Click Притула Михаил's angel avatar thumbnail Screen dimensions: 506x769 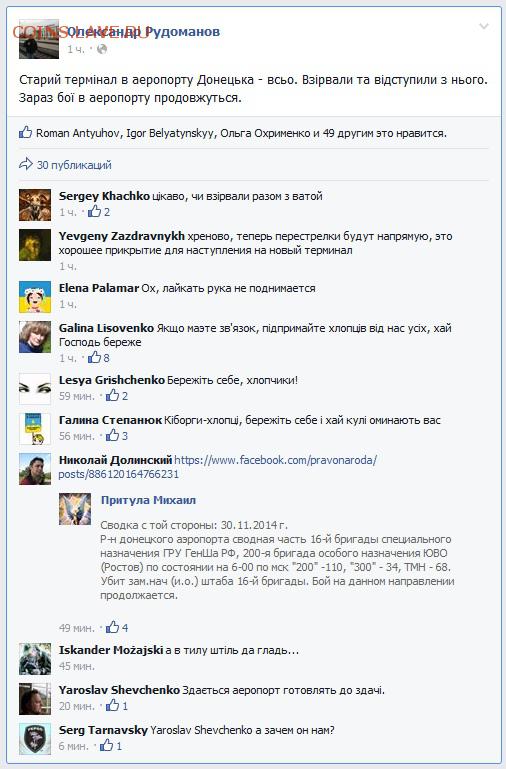75,509
